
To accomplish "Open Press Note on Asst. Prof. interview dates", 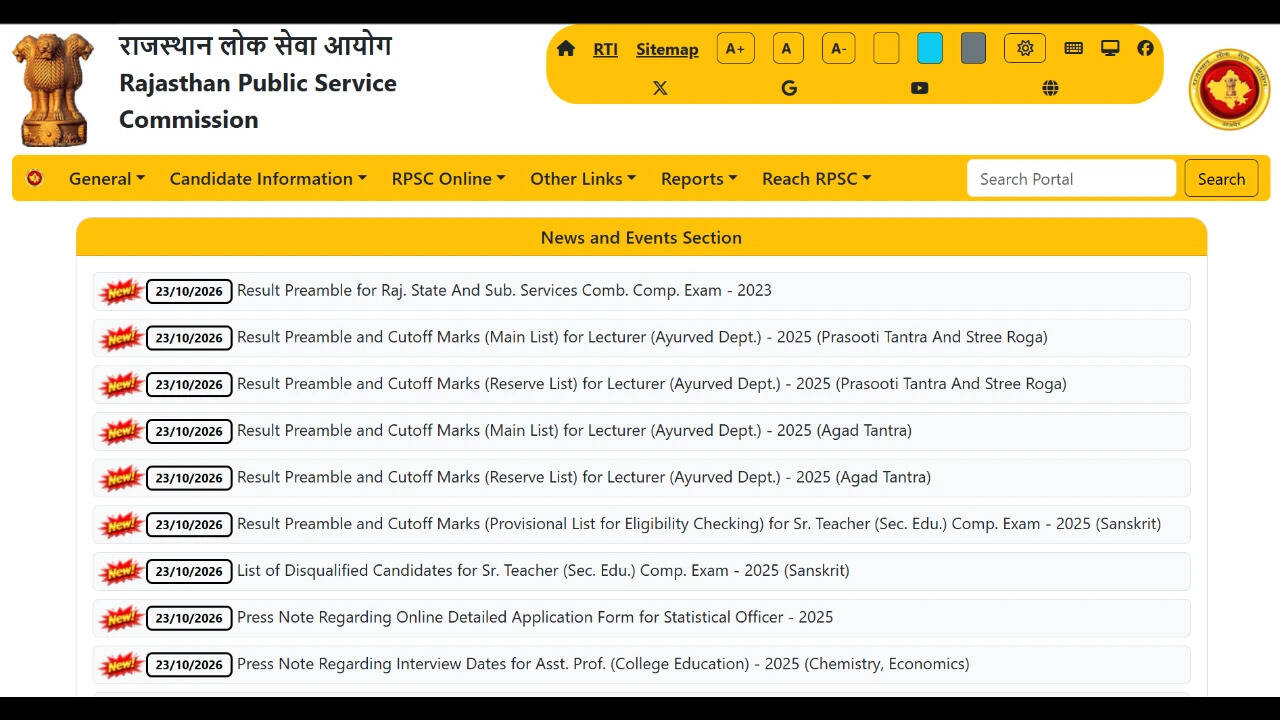I will tap(603, 664).
